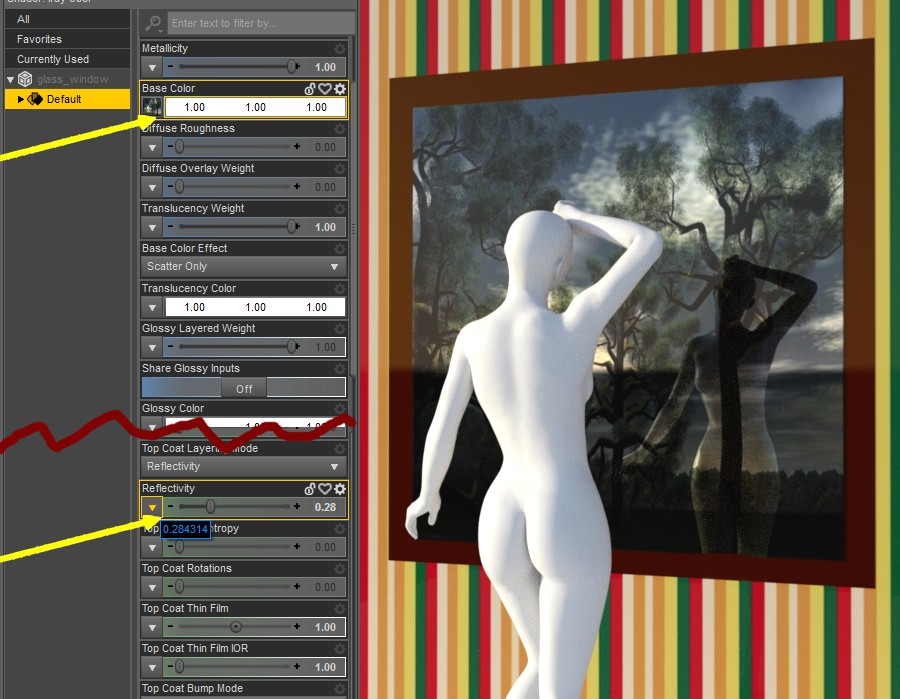Click Base Color RGB value swatch

click(x=255, y=107)
